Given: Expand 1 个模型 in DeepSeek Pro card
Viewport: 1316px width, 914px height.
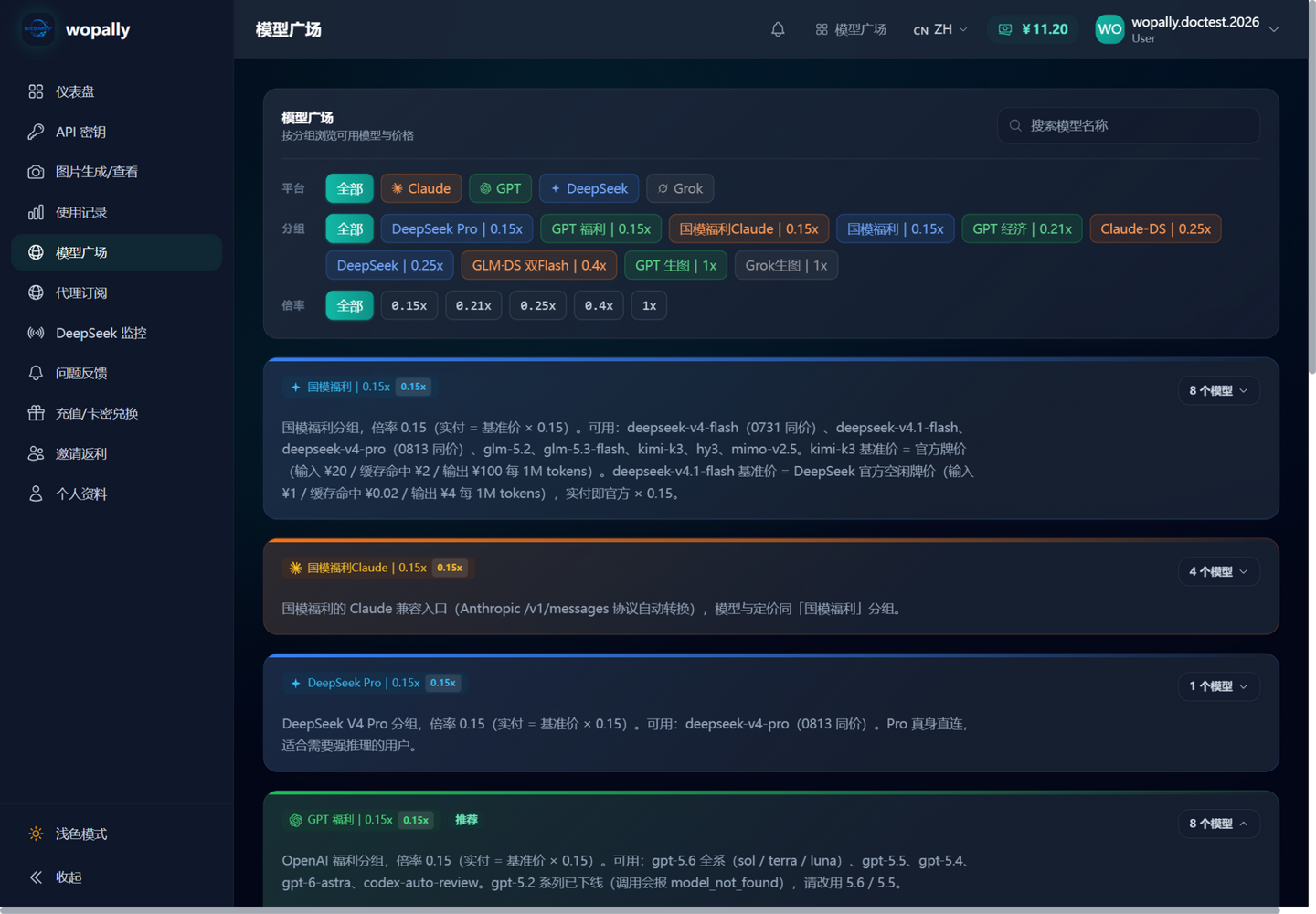Looking at the screenshot, I should pyautogui.click(x=1219, y=686).
